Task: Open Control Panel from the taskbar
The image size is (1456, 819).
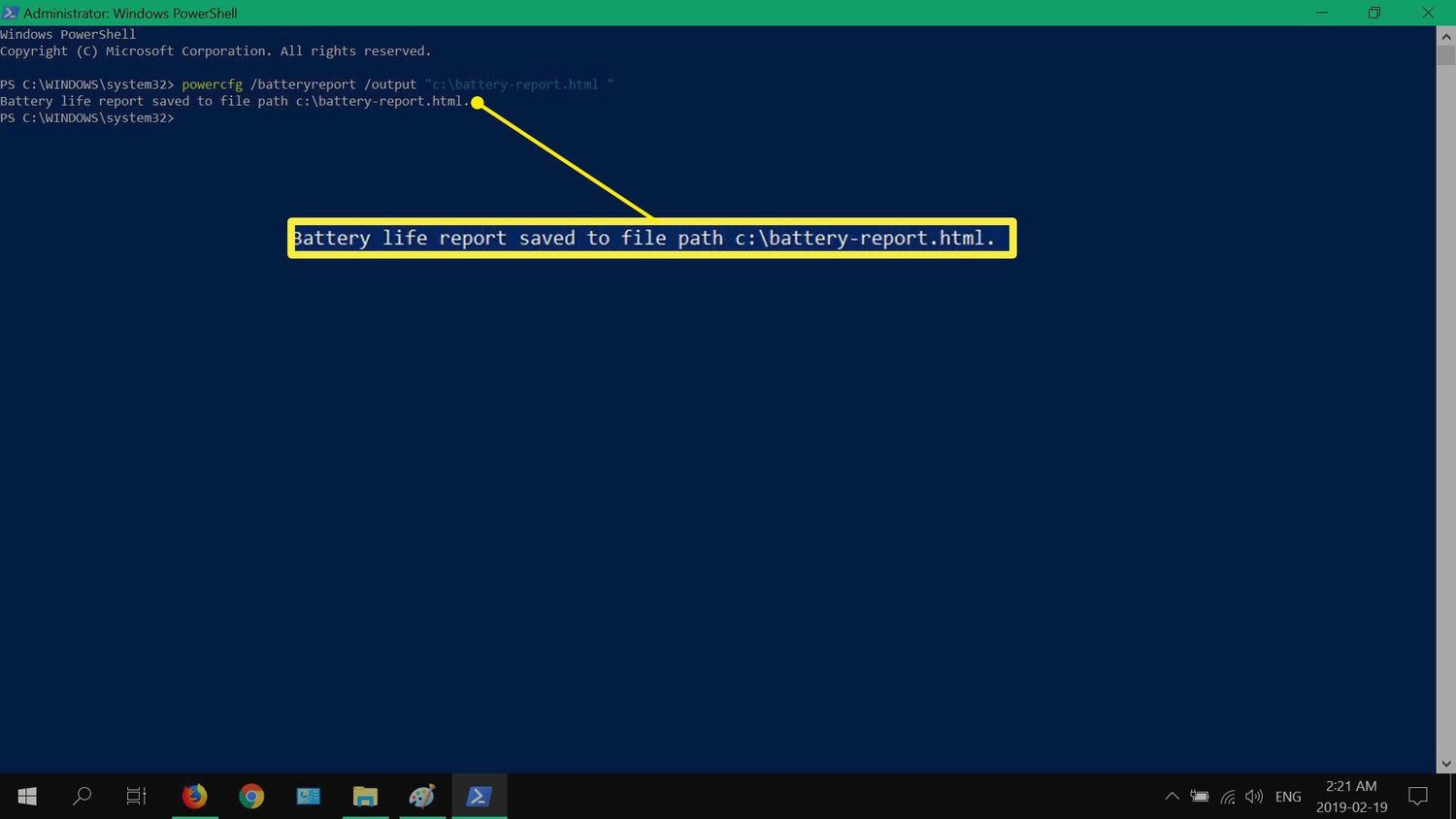Action: coord(309,797)
